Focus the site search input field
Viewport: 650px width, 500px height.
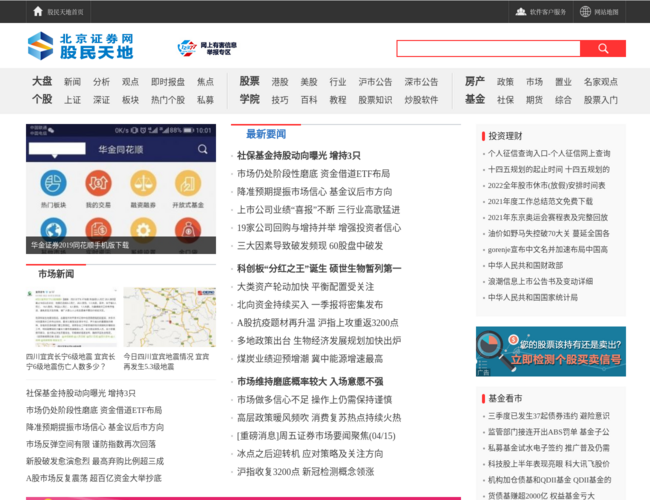click(x=488, y=49)
